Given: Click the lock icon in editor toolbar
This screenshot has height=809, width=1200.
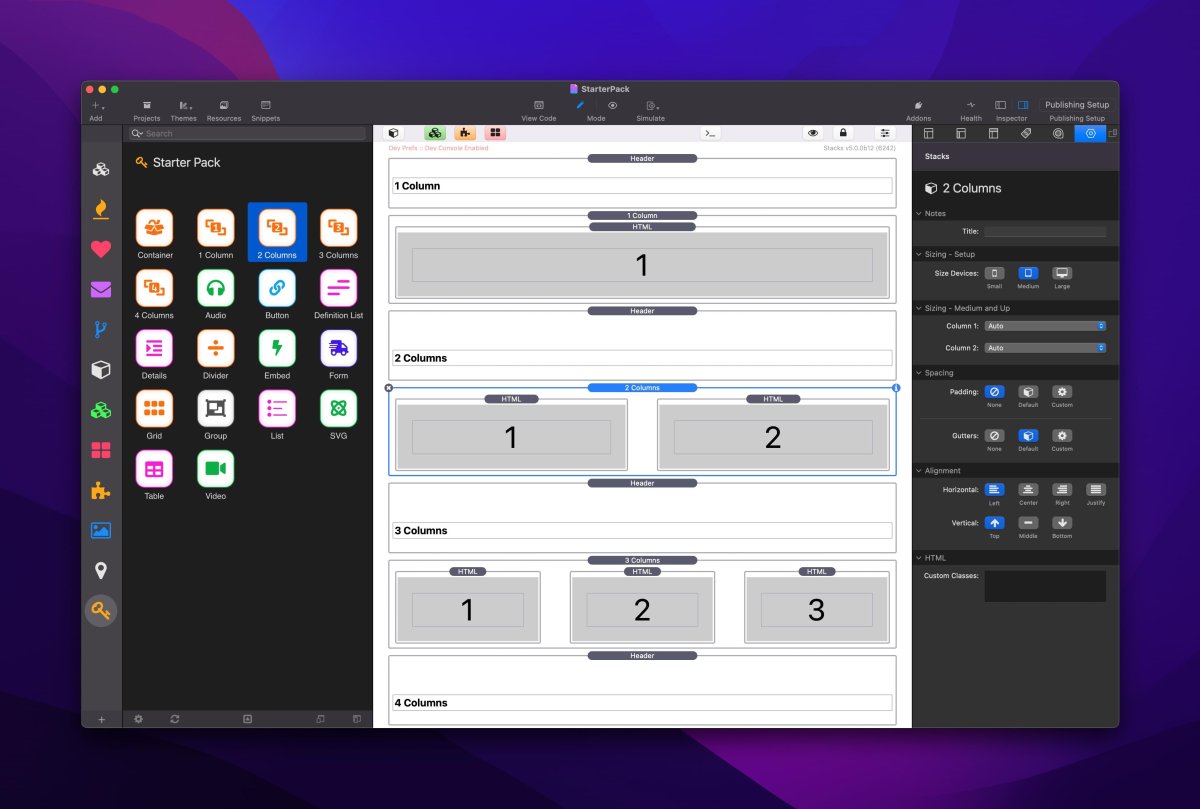Looking at the screenshot, I should 843,133.
